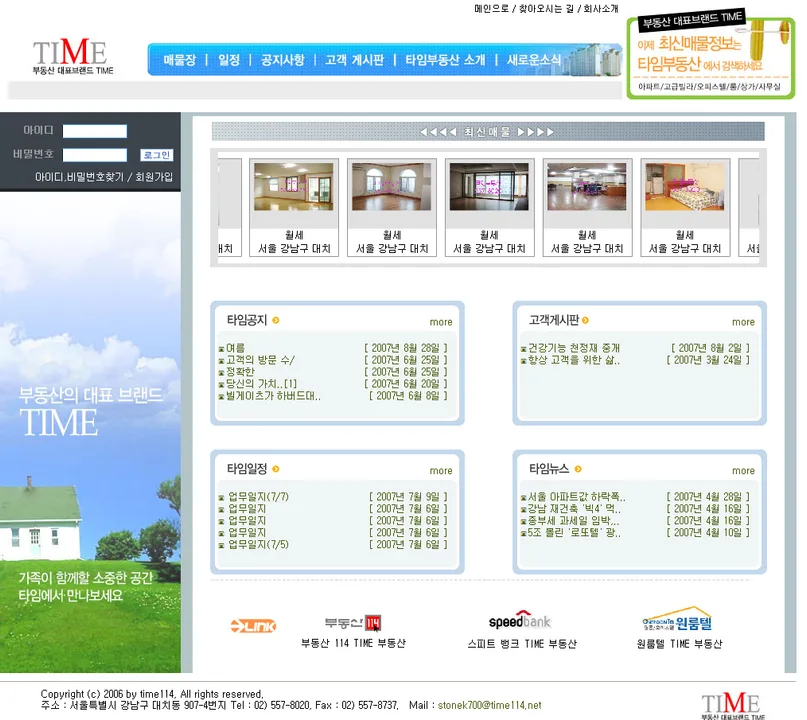807x720 pixels.
Task: Click the 로그인 button
Action: pos(156,155)
